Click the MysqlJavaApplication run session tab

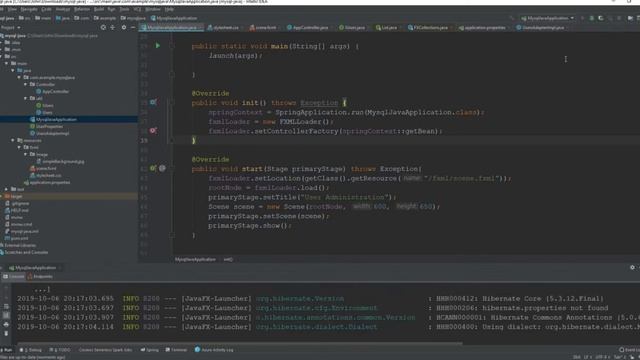point(34,268)
